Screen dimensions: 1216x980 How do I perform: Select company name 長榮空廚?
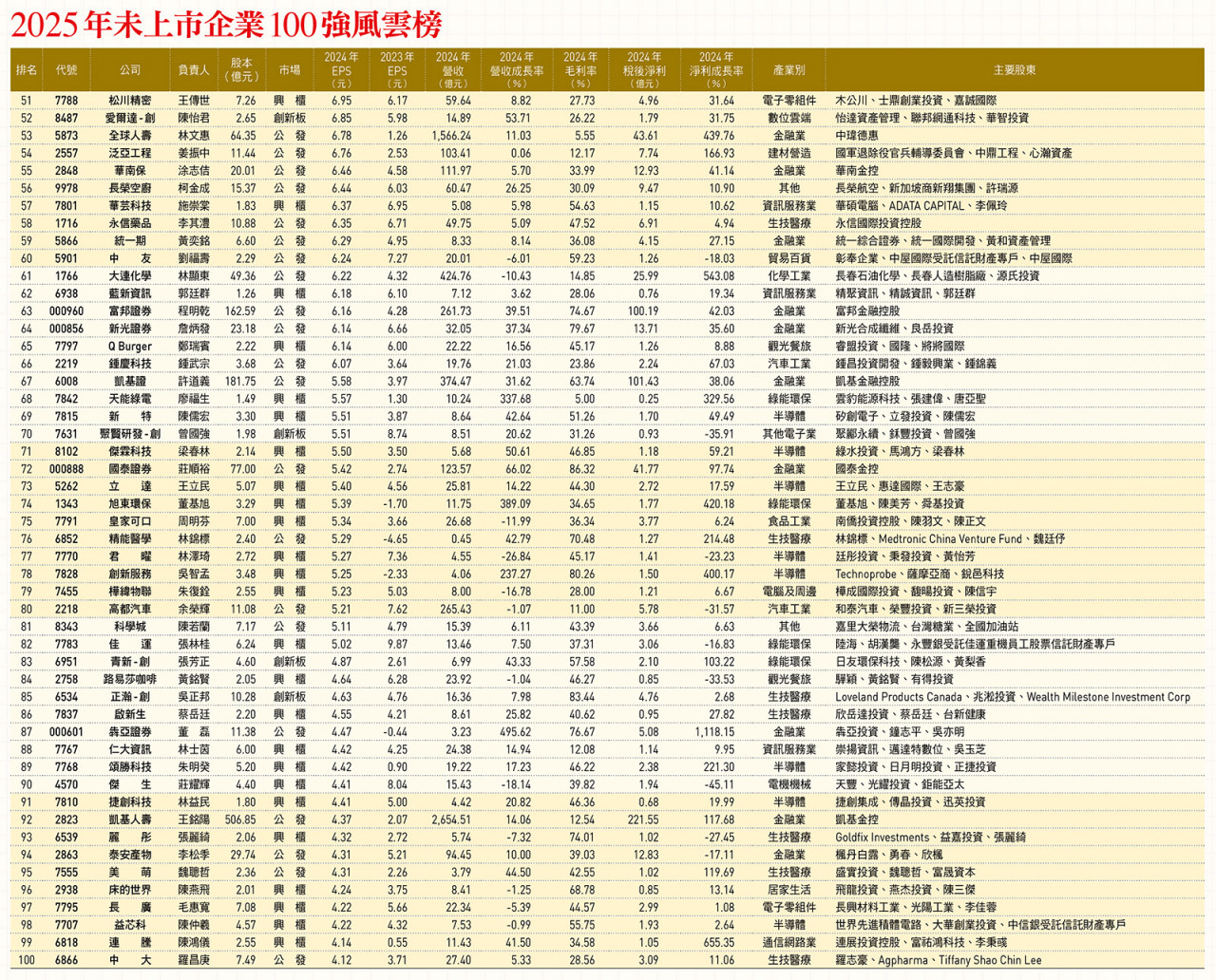coord(129,188)
